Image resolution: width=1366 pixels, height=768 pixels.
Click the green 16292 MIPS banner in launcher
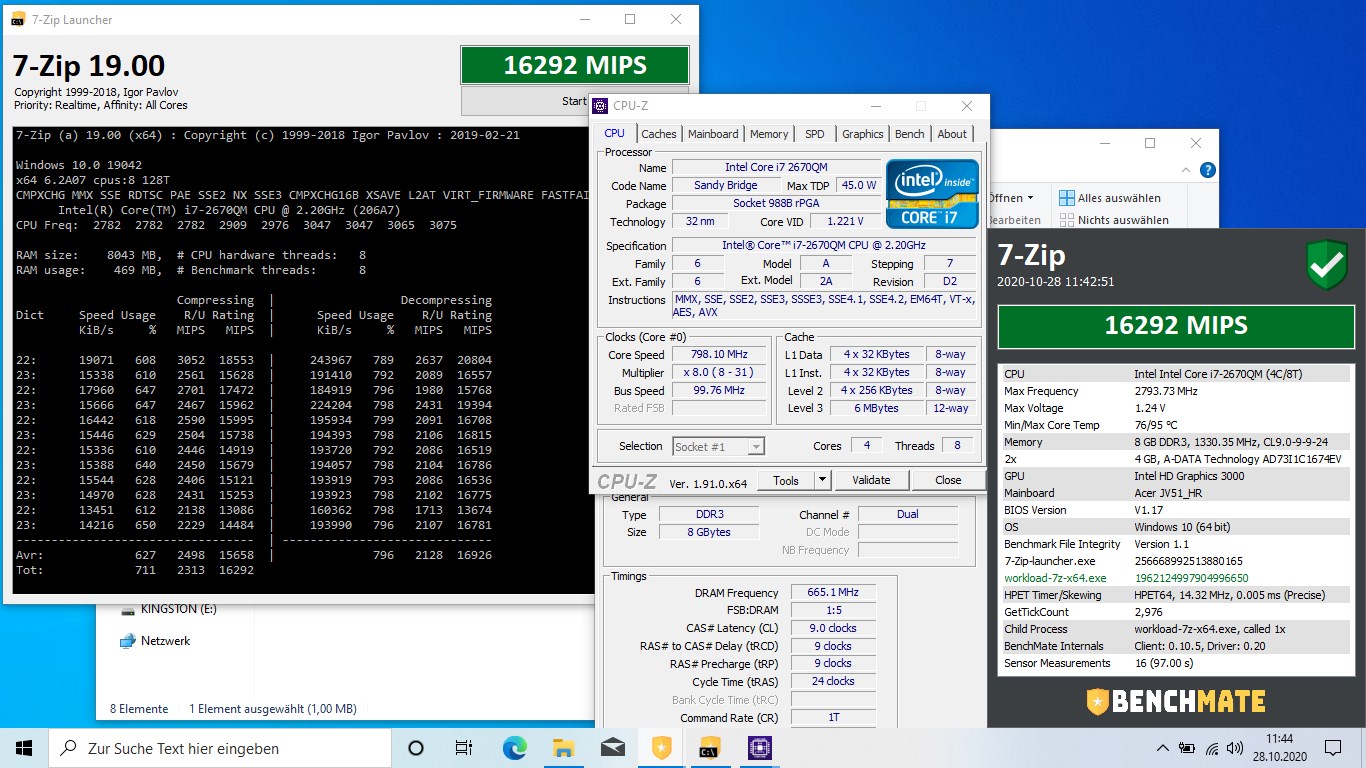(x=575, y=65)
